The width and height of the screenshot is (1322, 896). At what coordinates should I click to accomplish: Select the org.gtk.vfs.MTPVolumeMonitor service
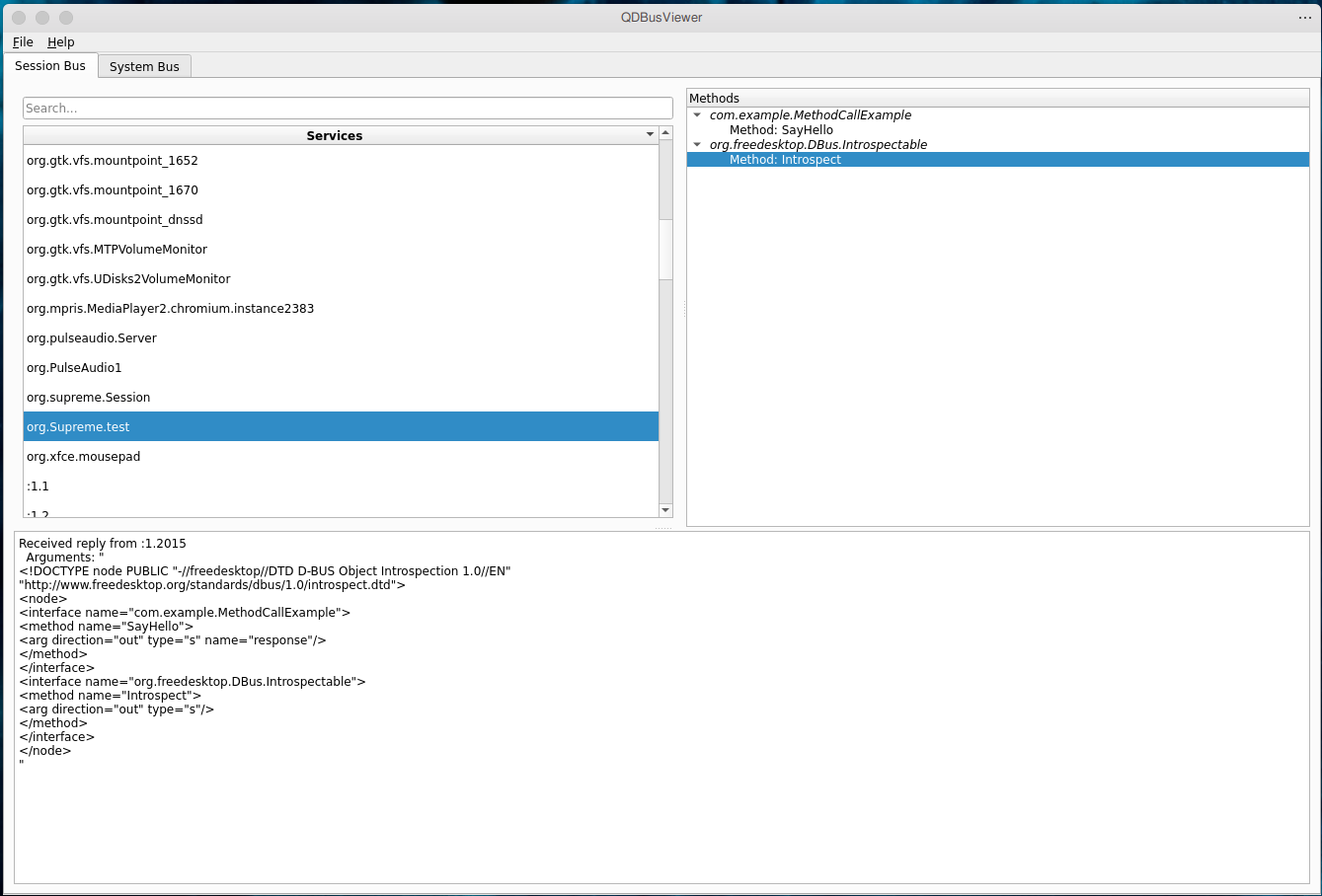tap(117, 250)
